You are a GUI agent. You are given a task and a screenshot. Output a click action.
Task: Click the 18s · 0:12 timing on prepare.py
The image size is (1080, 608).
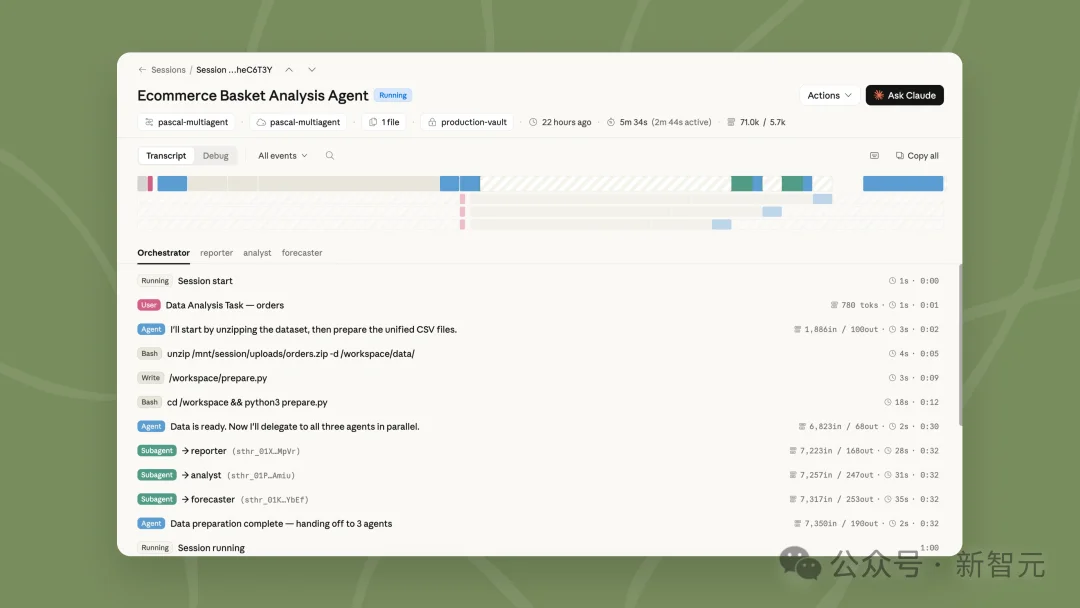click(x=911, y=402)
